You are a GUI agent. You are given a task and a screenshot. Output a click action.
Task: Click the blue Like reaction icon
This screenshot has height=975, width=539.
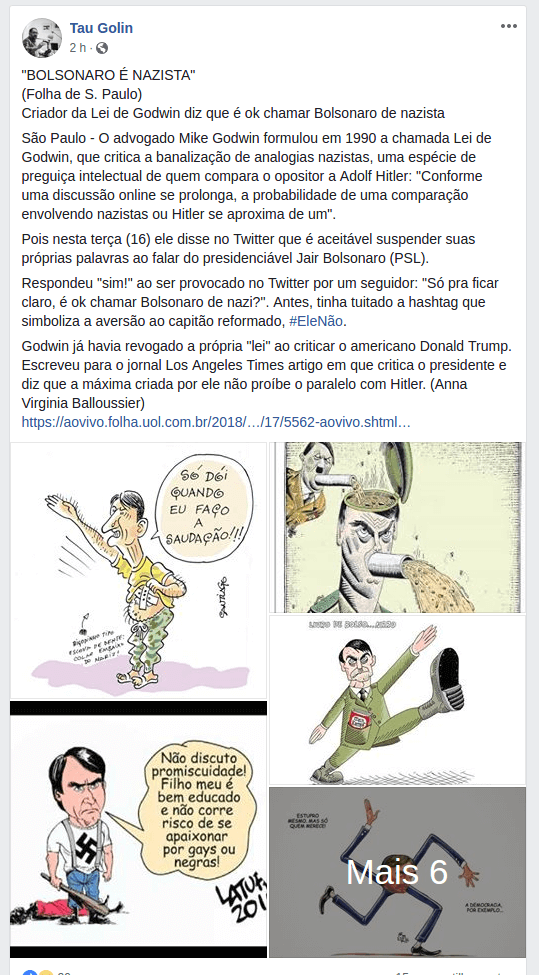tap(29, 973)
